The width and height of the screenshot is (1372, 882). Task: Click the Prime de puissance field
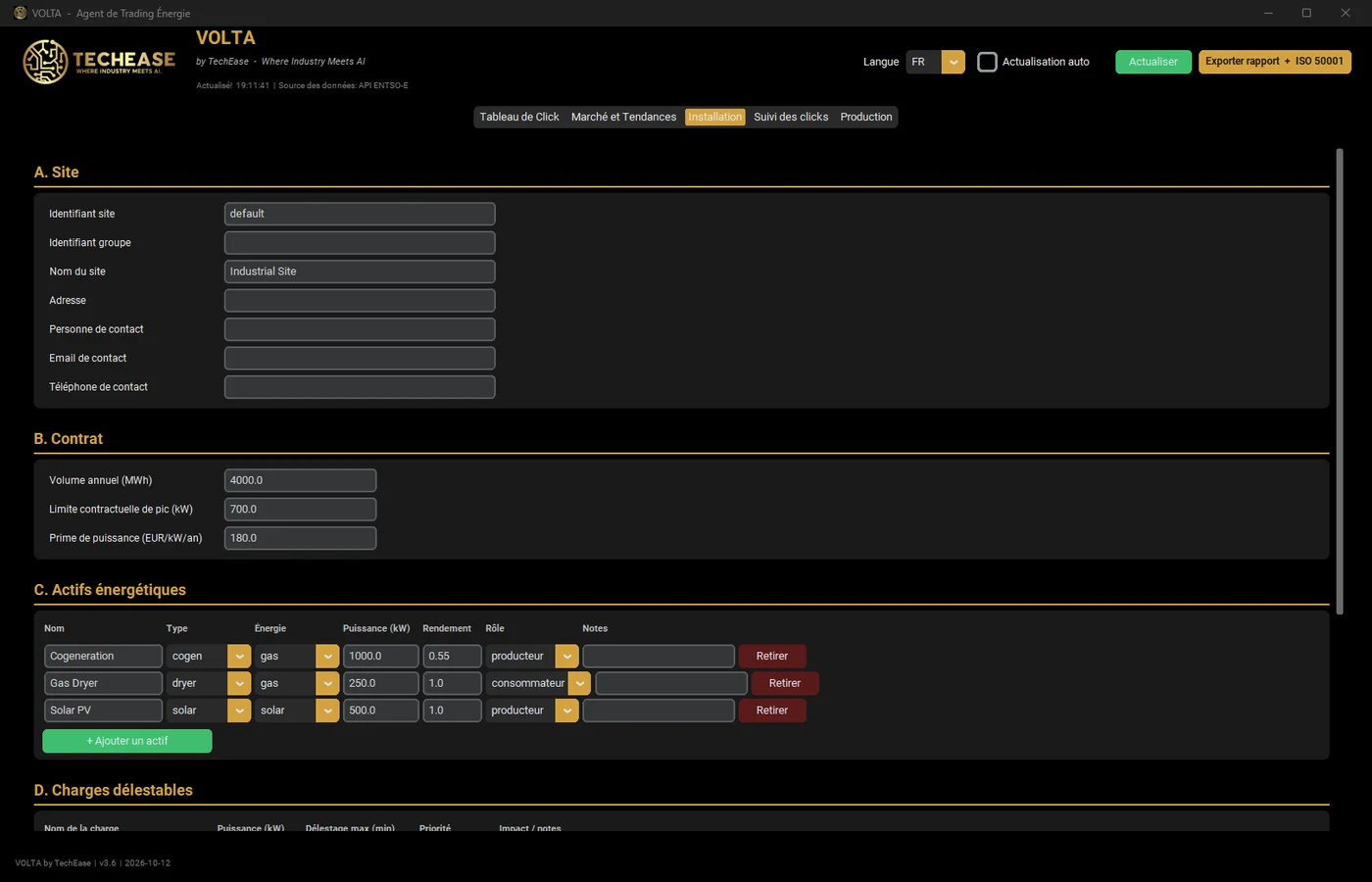(x=300, y=538)
